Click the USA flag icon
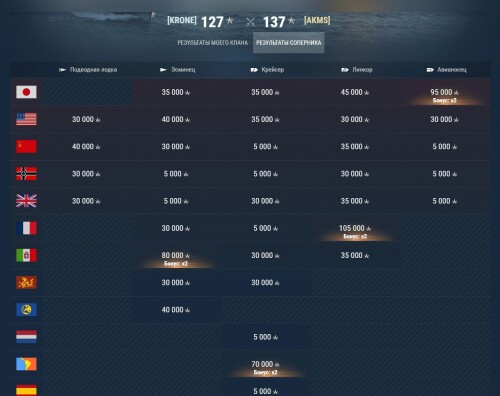This screenshot has height=396, width=500. [x=26, y=119]
